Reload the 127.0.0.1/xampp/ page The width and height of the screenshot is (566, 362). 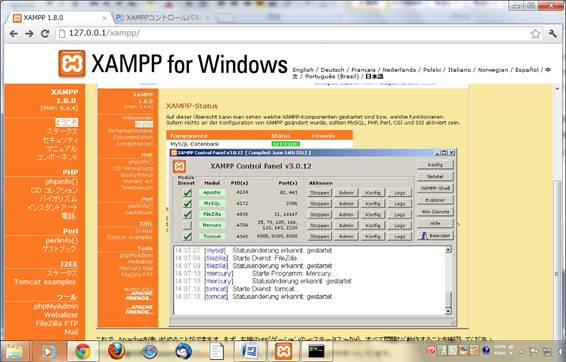45,34
